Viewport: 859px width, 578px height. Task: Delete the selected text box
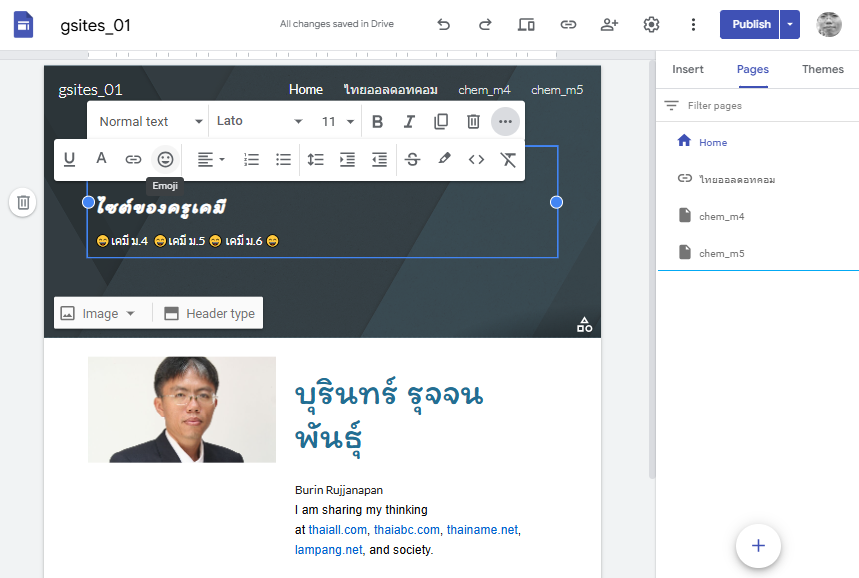(x=473, y=121)
